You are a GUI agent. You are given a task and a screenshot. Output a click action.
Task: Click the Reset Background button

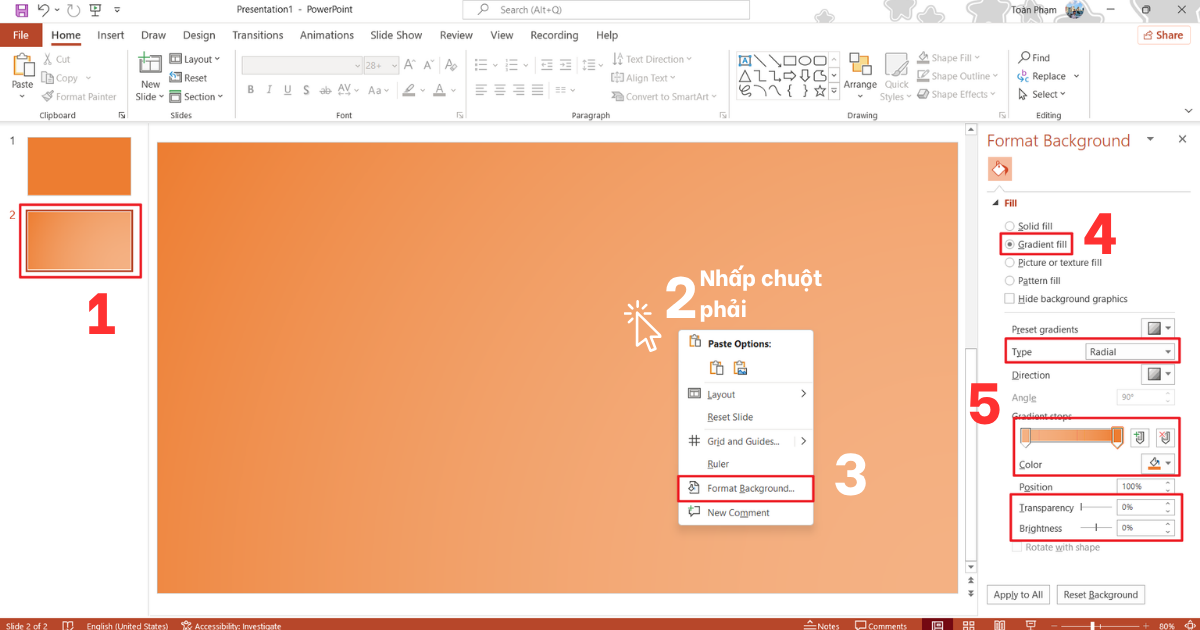(1100, 595)
